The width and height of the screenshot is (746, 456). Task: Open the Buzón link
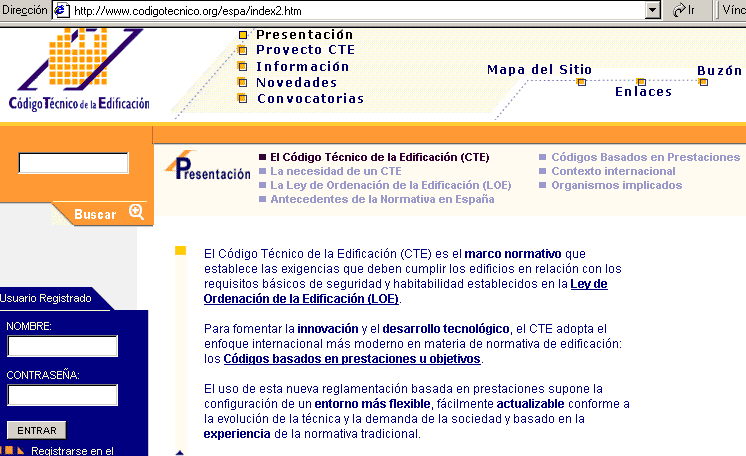[719, 71]
